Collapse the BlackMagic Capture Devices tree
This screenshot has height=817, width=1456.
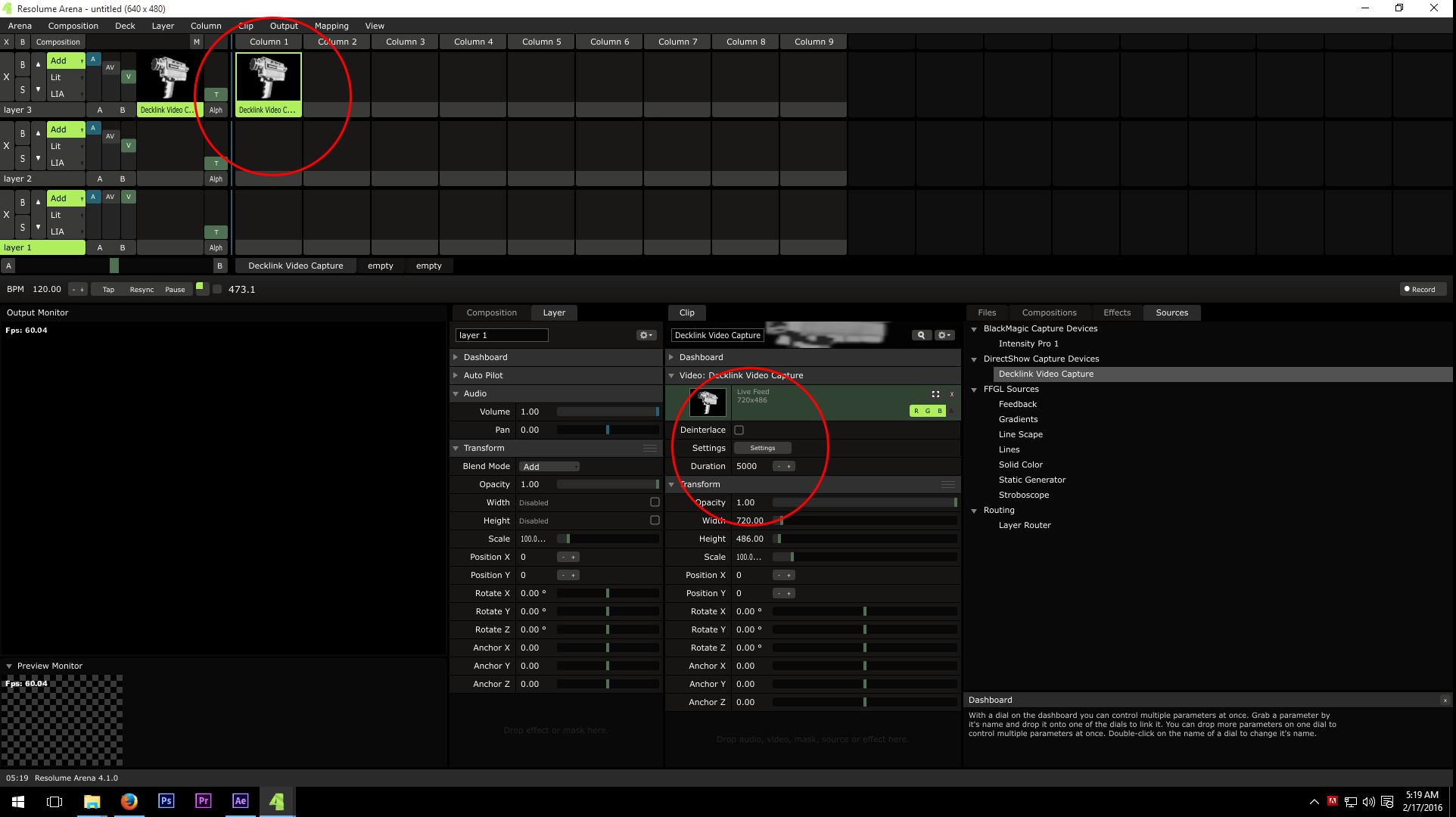(975, 329)
